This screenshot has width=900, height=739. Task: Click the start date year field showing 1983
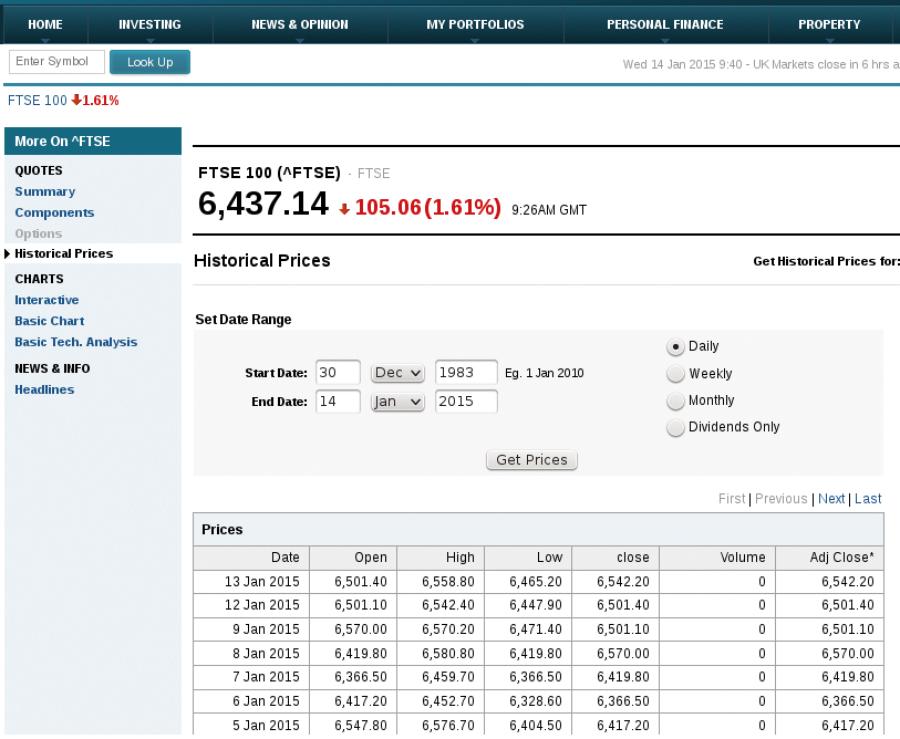click(x=466, y=372)
